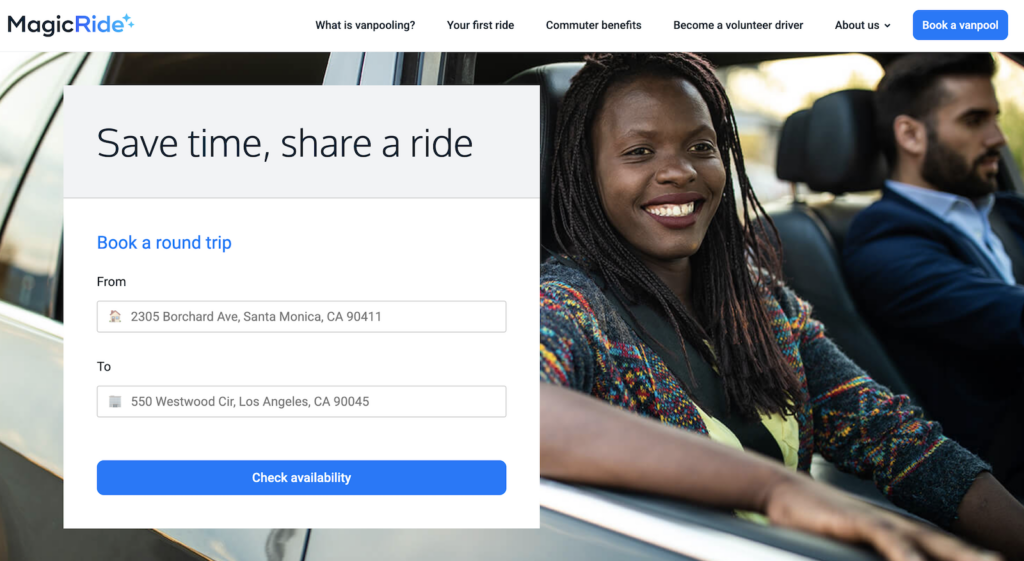Click the Check availability button
This screenshot has width=1024, height=561.
click(x=301, y=477)
